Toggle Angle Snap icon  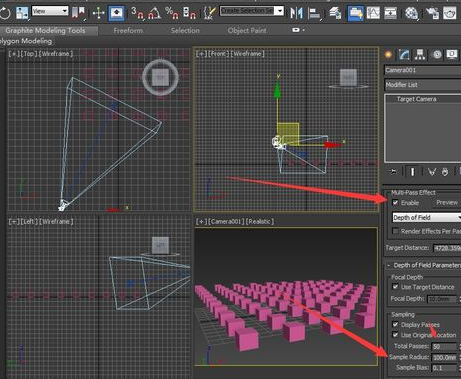point(154,13)
